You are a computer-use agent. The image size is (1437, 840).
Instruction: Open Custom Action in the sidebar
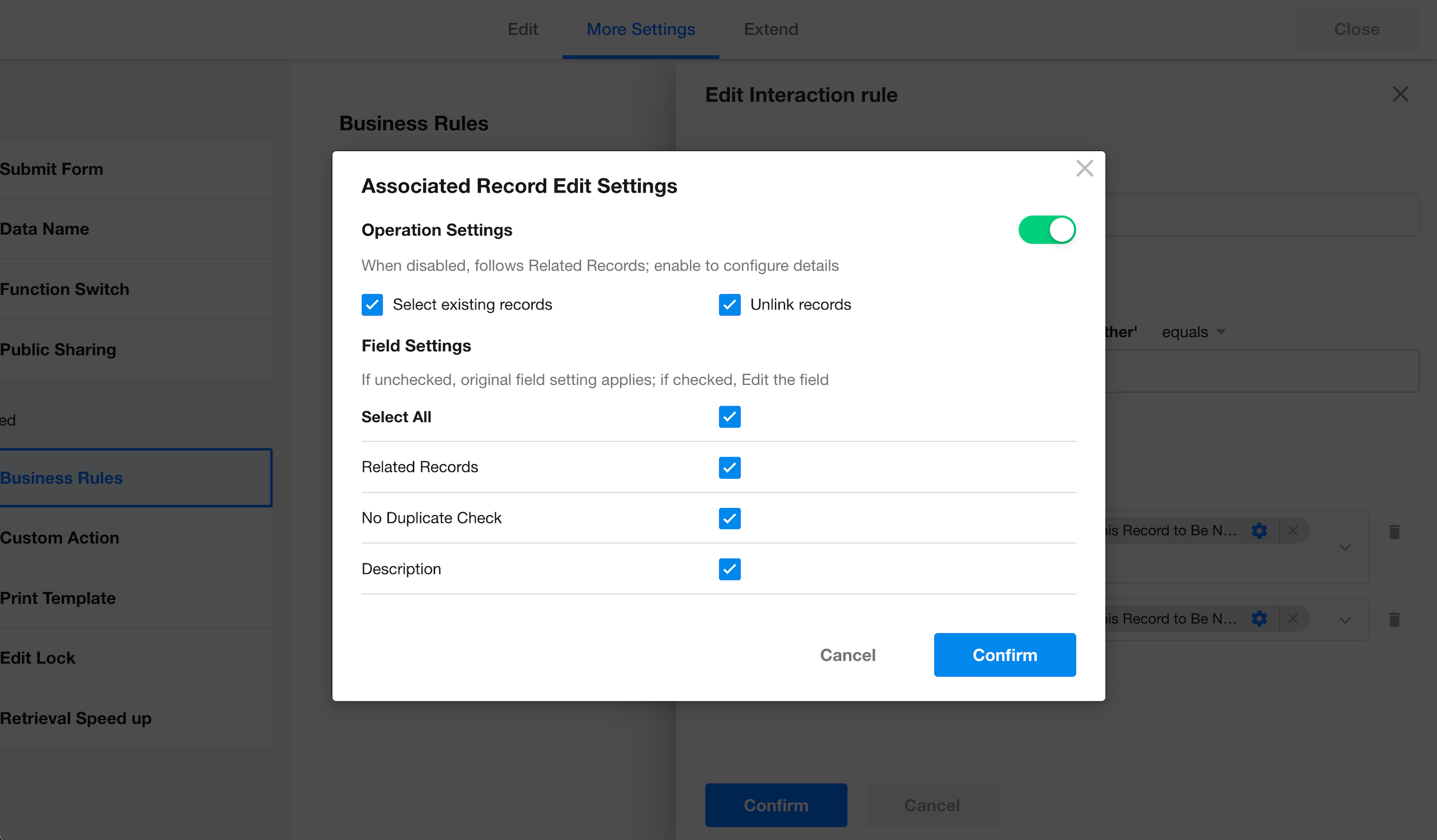pos(136,538)
